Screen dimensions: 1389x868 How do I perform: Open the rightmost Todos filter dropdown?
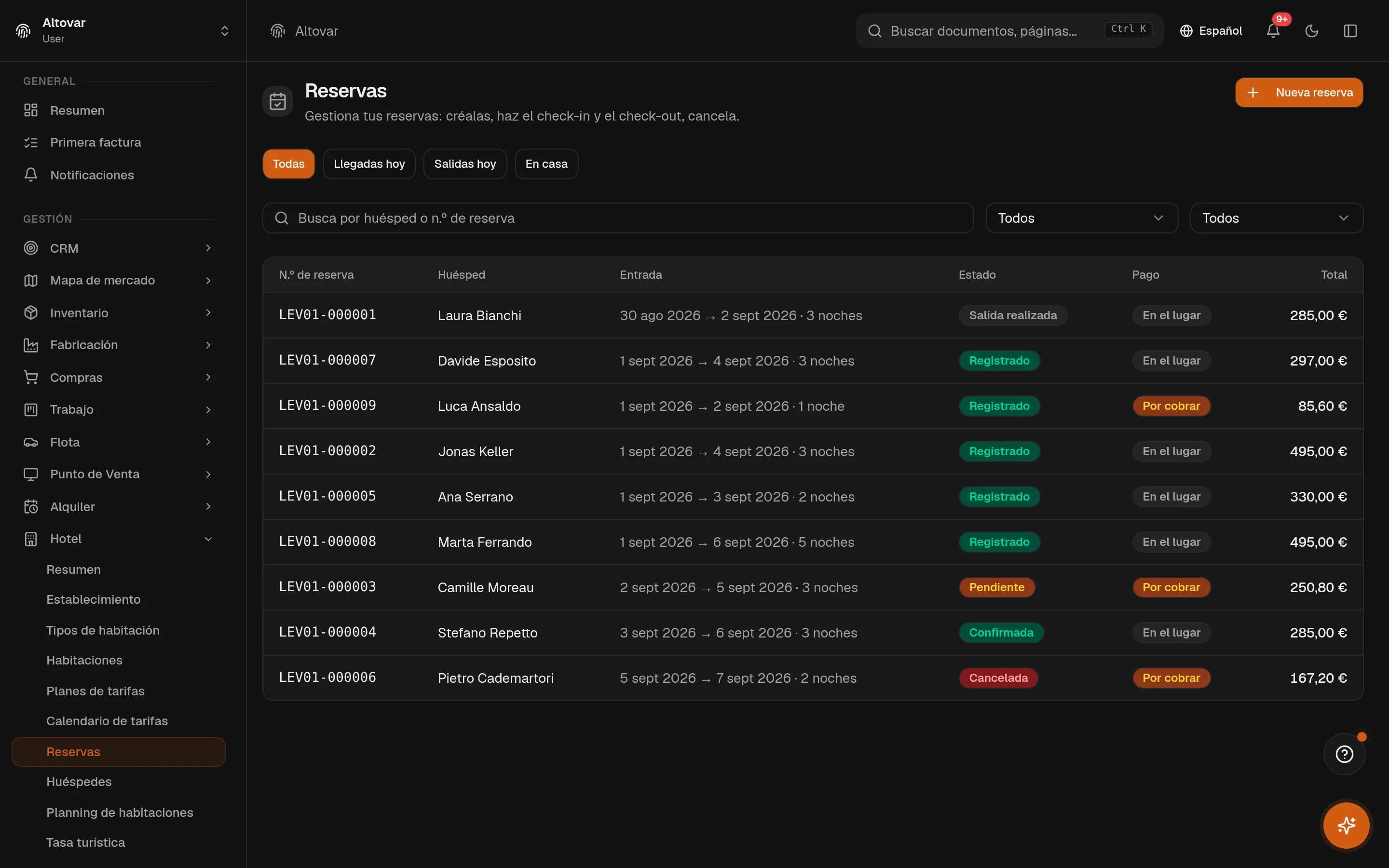click(x=1277, y=218)
